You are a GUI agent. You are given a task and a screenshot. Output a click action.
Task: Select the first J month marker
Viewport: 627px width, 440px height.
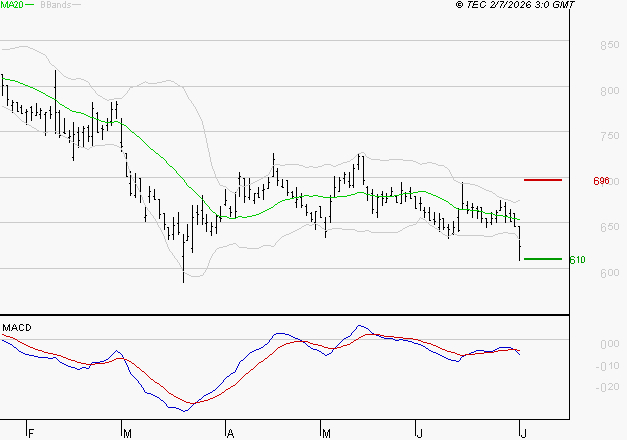tap(419, 433)
